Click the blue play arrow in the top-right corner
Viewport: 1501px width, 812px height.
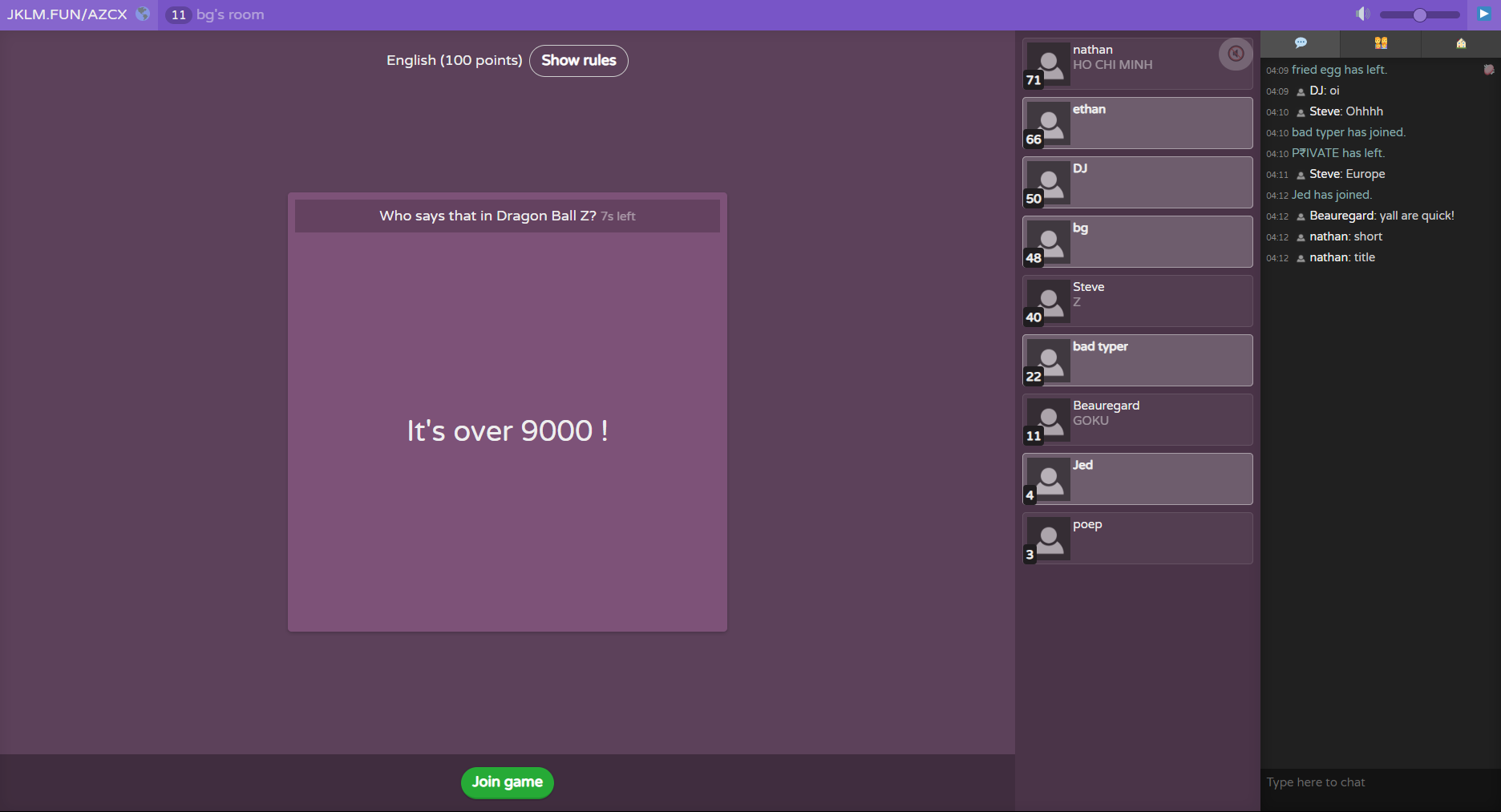pos(1483,14)
